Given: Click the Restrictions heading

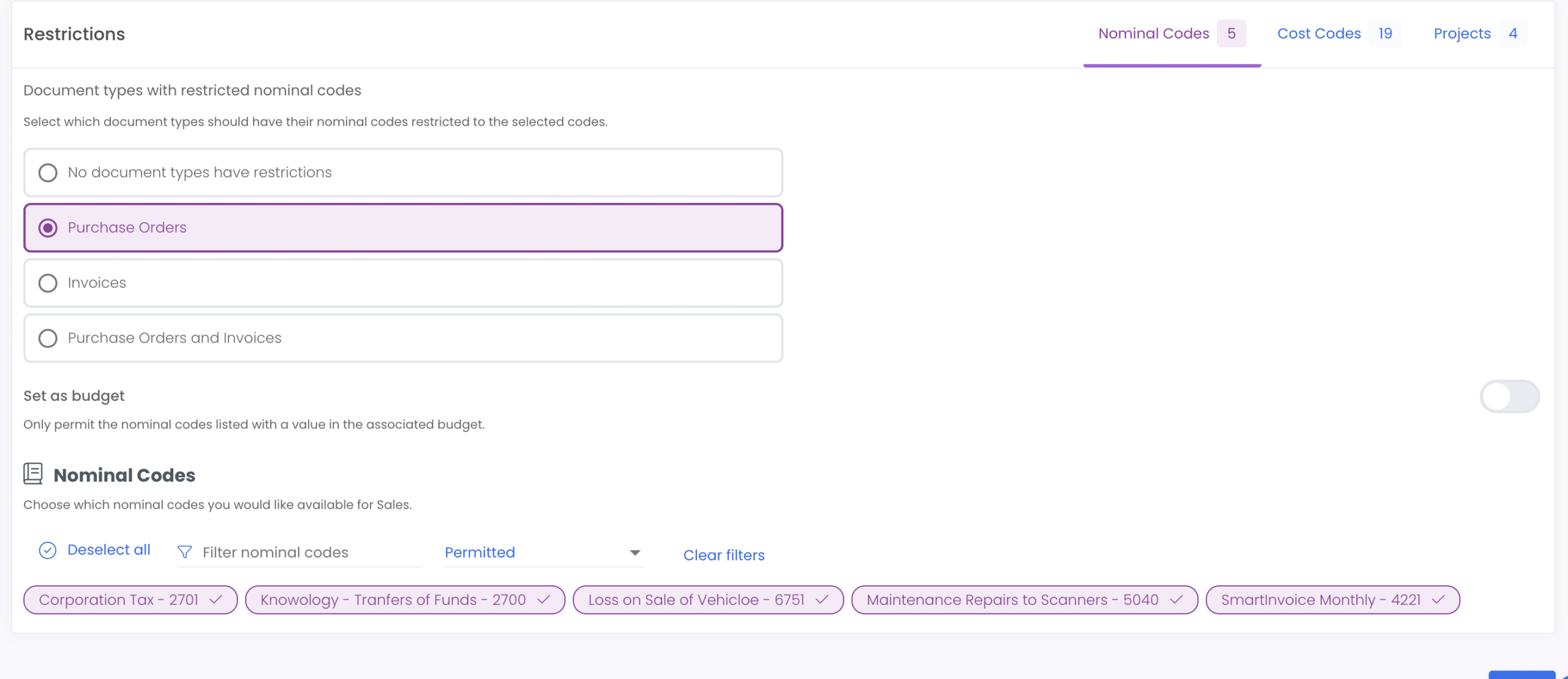Looking at the screenshot, I should coord(74,34).
